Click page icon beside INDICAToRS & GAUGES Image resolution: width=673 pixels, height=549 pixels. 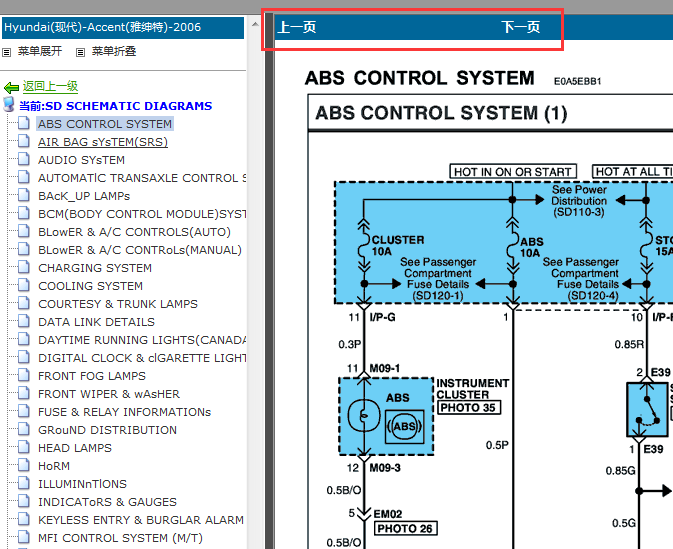[24, 502]
